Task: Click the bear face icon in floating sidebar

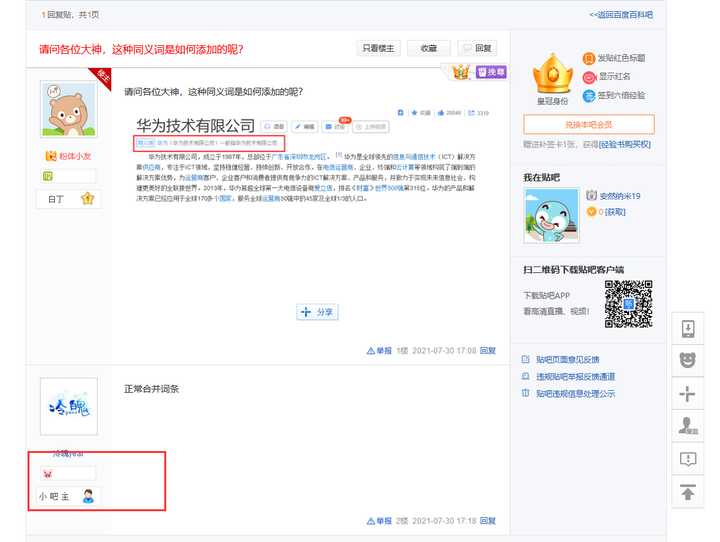Action: [687, 360]
